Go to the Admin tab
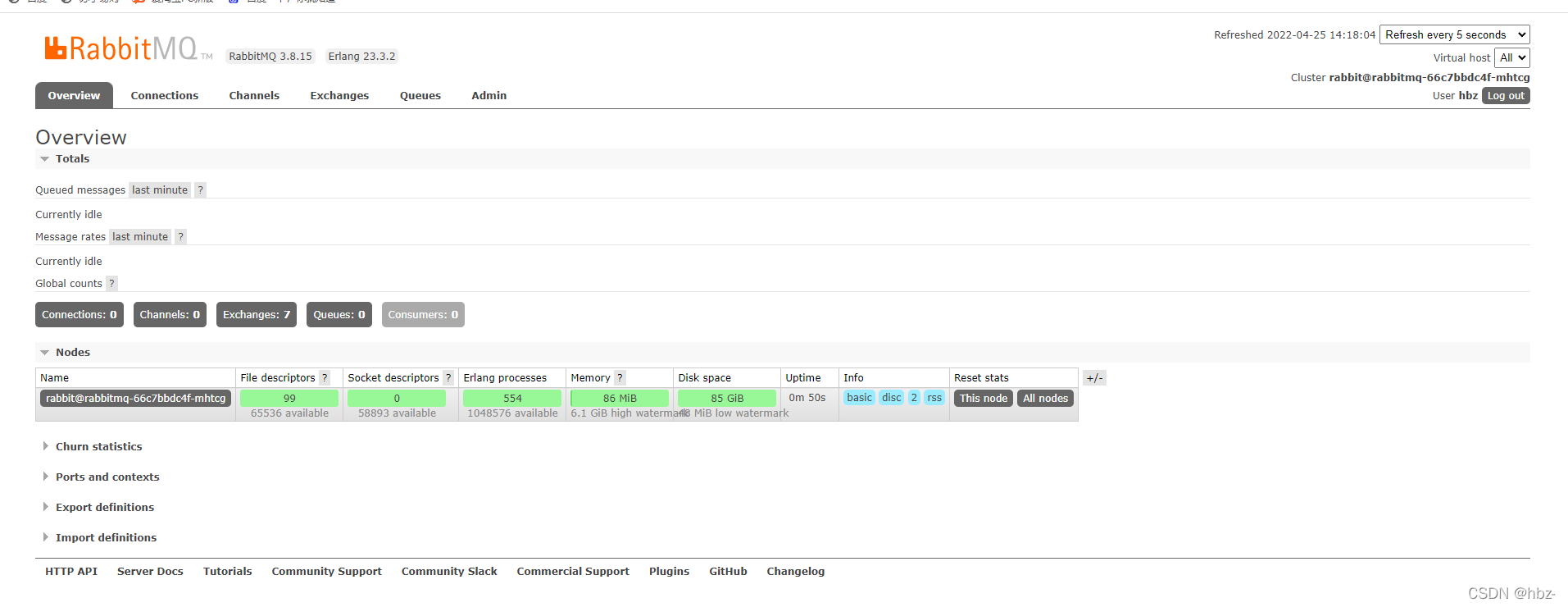 point(489,96)
